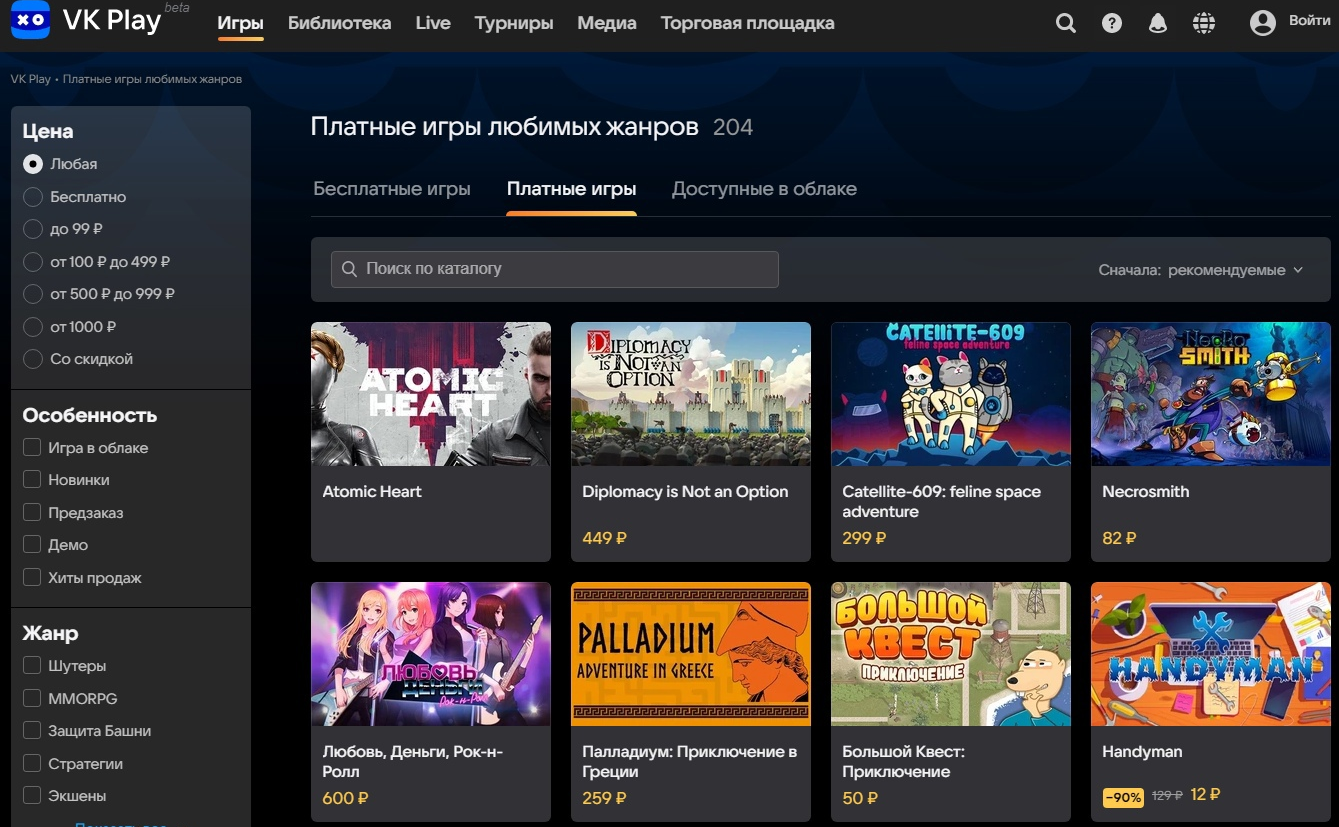
Task: Click the user avatar icon next to Войти
Action: pos(1263,22)
